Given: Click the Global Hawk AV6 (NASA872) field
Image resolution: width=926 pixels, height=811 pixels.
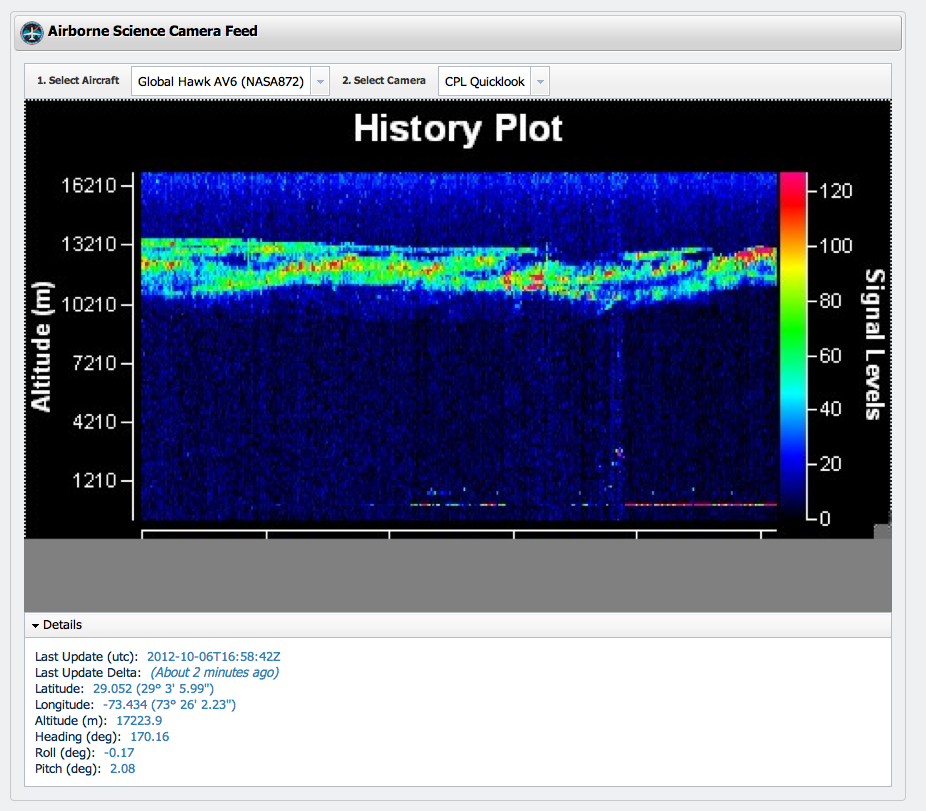Looking at the screenshot, I should pos(220,82).
